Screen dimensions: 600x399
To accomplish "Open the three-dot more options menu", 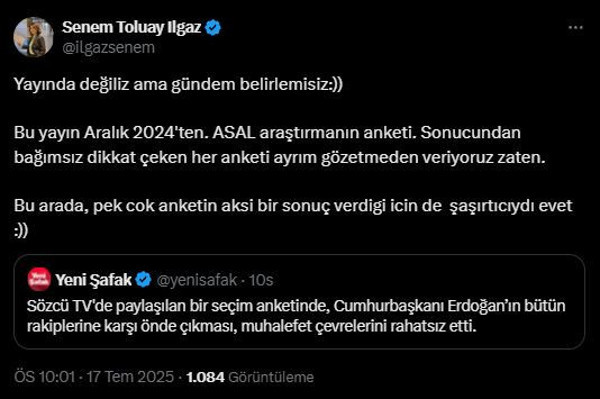I will [x=576, y=28].
